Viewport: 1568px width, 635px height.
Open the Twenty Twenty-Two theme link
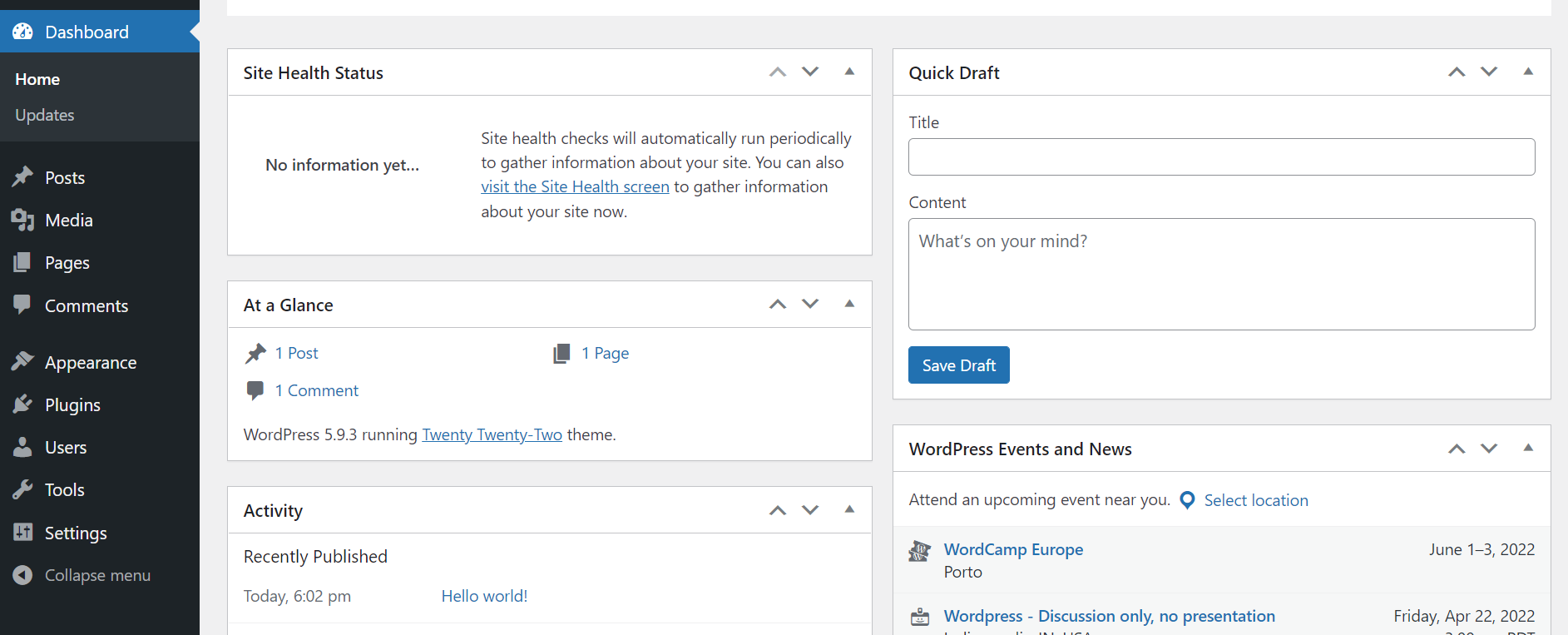coord(492,434)
